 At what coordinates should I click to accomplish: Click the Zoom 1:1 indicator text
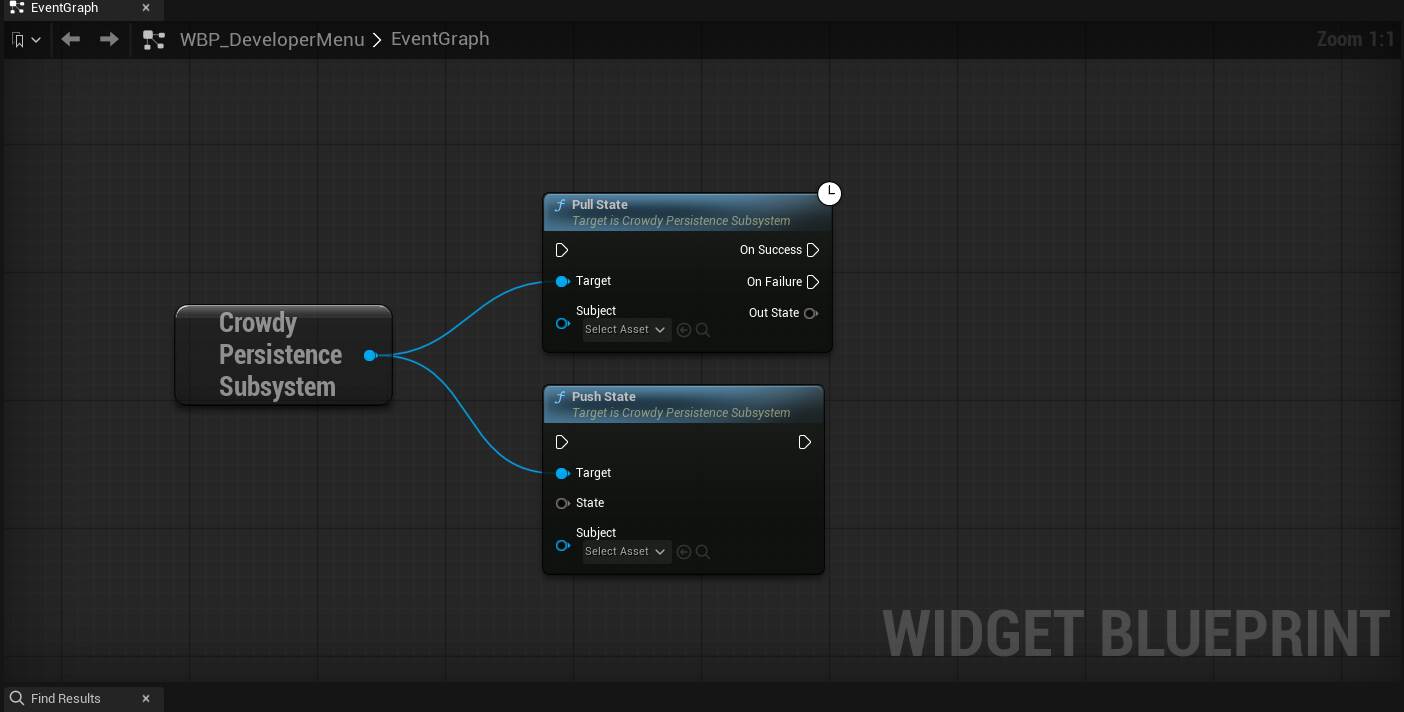[1355, 39]
